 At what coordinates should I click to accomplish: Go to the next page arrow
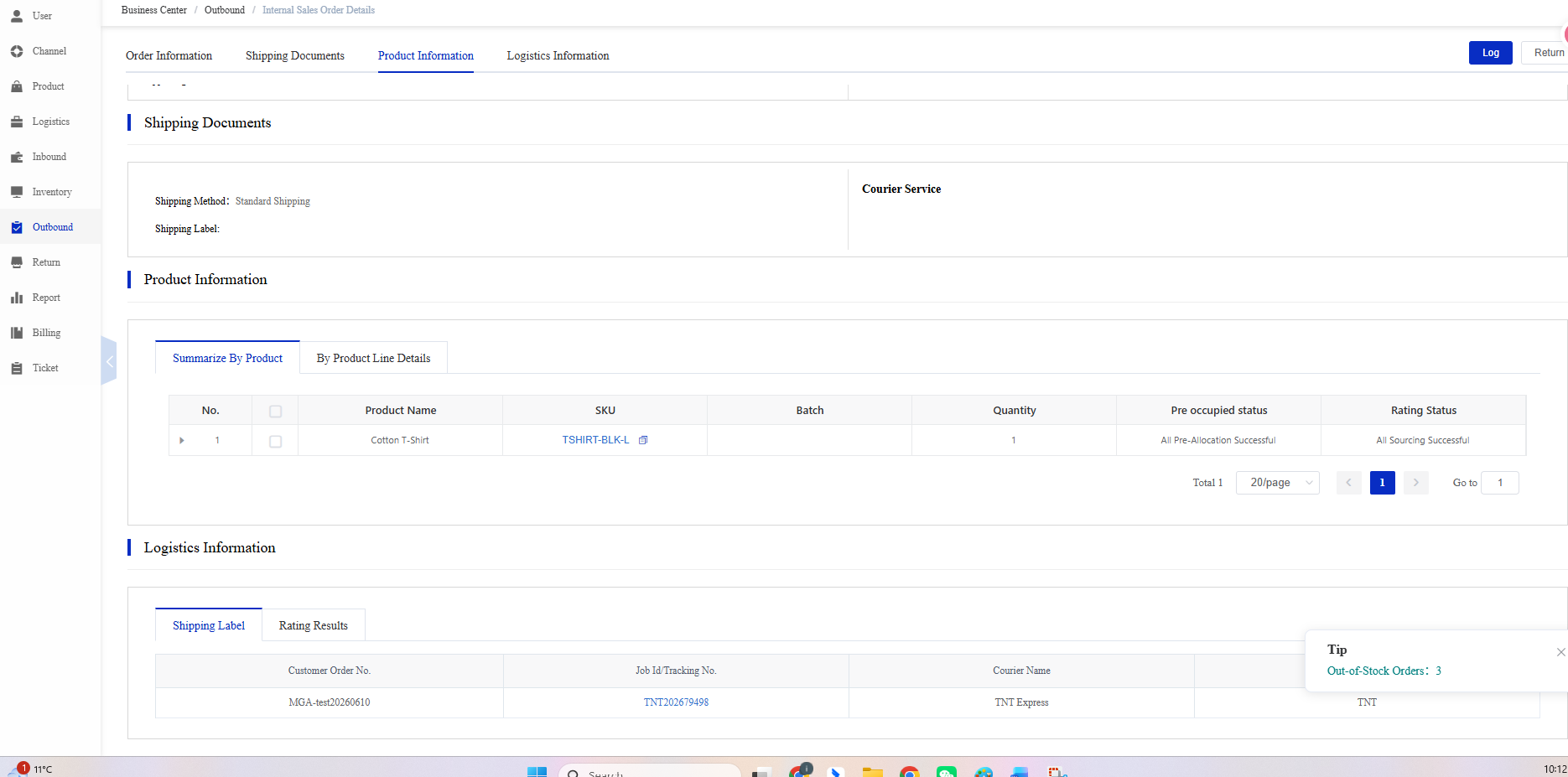1415,483
